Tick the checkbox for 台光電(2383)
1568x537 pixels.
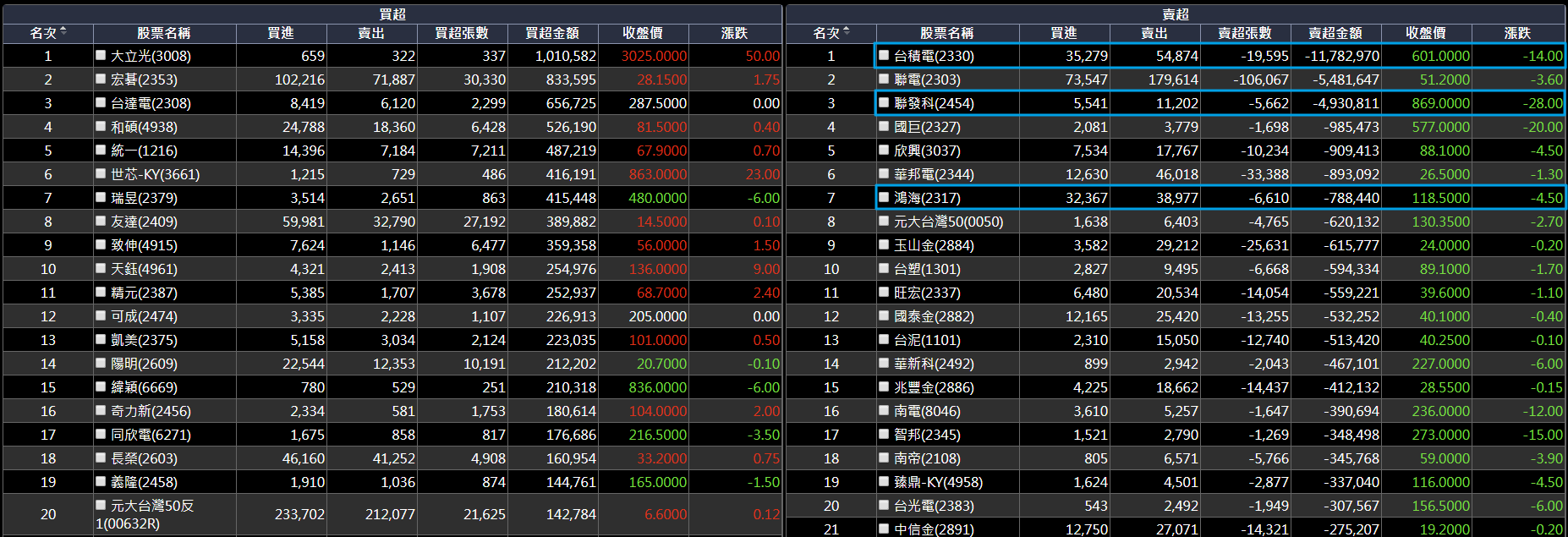pos(884,505)
